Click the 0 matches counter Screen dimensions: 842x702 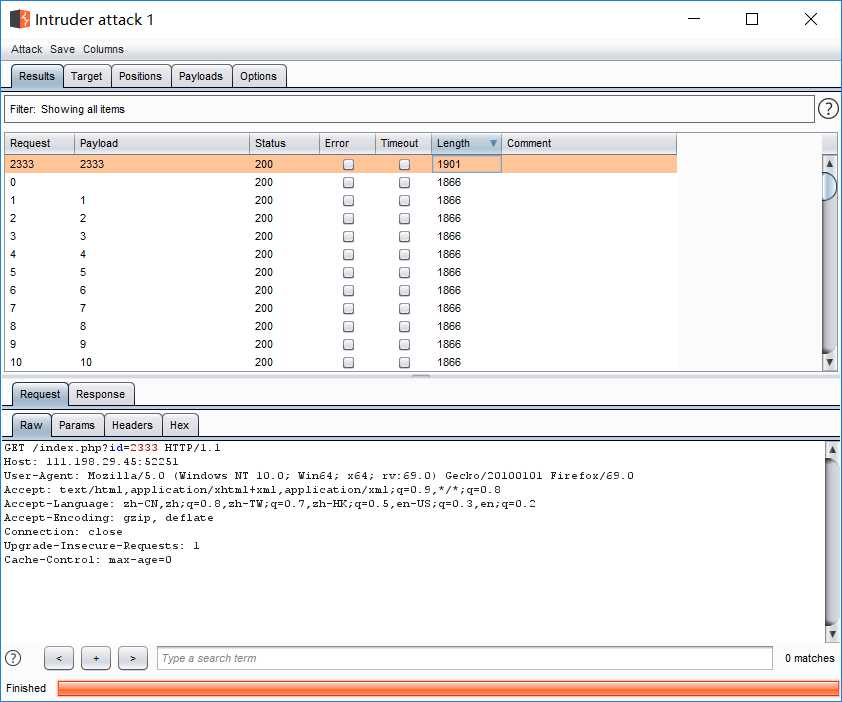pyautogui.click(x=809, y=658)
